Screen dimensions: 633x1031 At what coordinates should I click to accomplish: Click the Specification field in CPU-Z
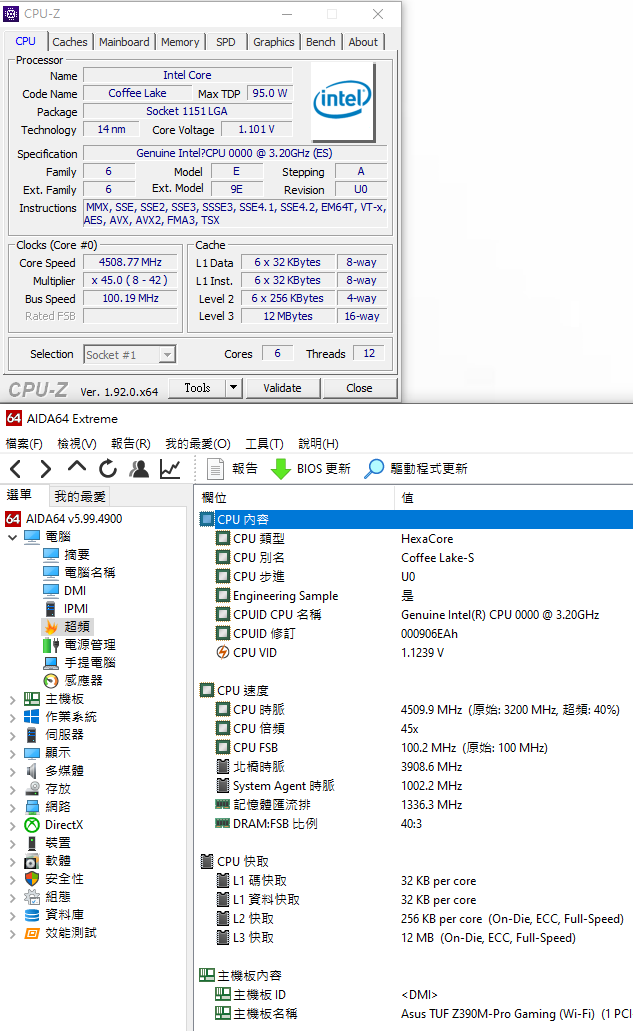coord(235,153)
